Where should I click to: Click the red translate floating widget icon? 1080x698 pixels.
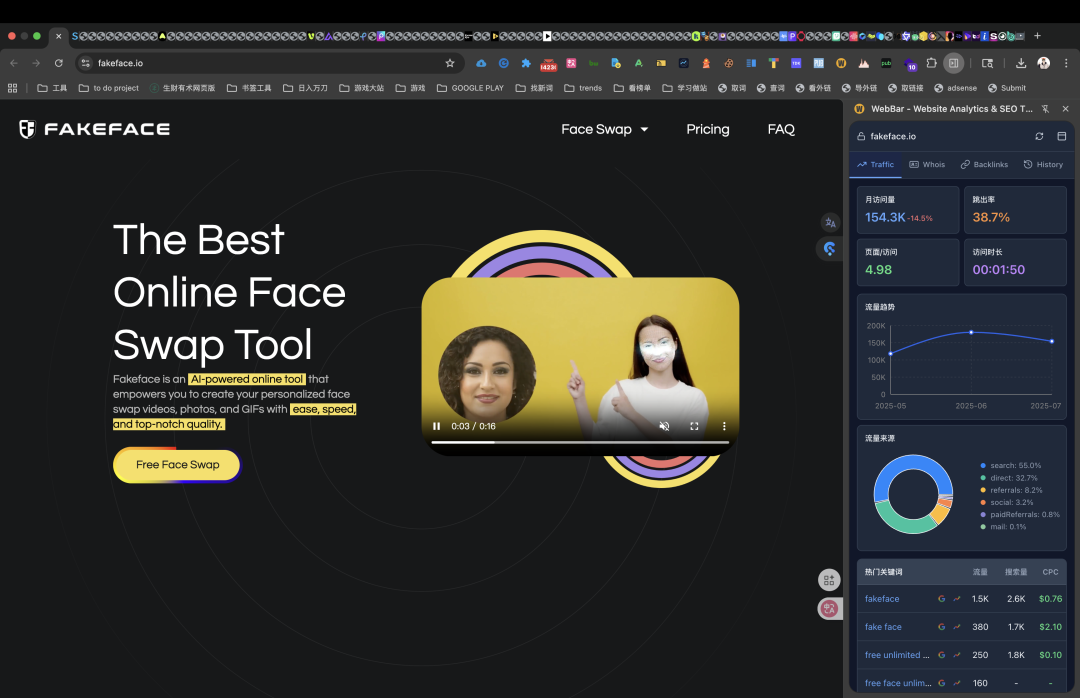tap(829, 608)
